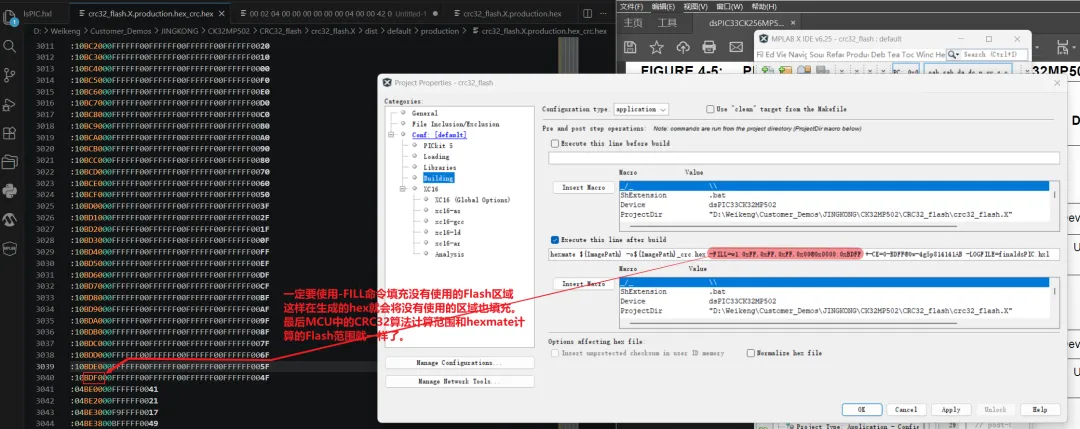Open the 文件(F) menu
Image resolution: width=1080 pixels, height=429 pixels.
631,6
